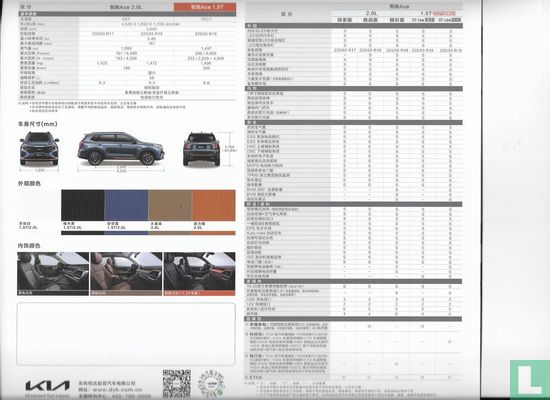Click the ESS row label

[x=263, y=136]
